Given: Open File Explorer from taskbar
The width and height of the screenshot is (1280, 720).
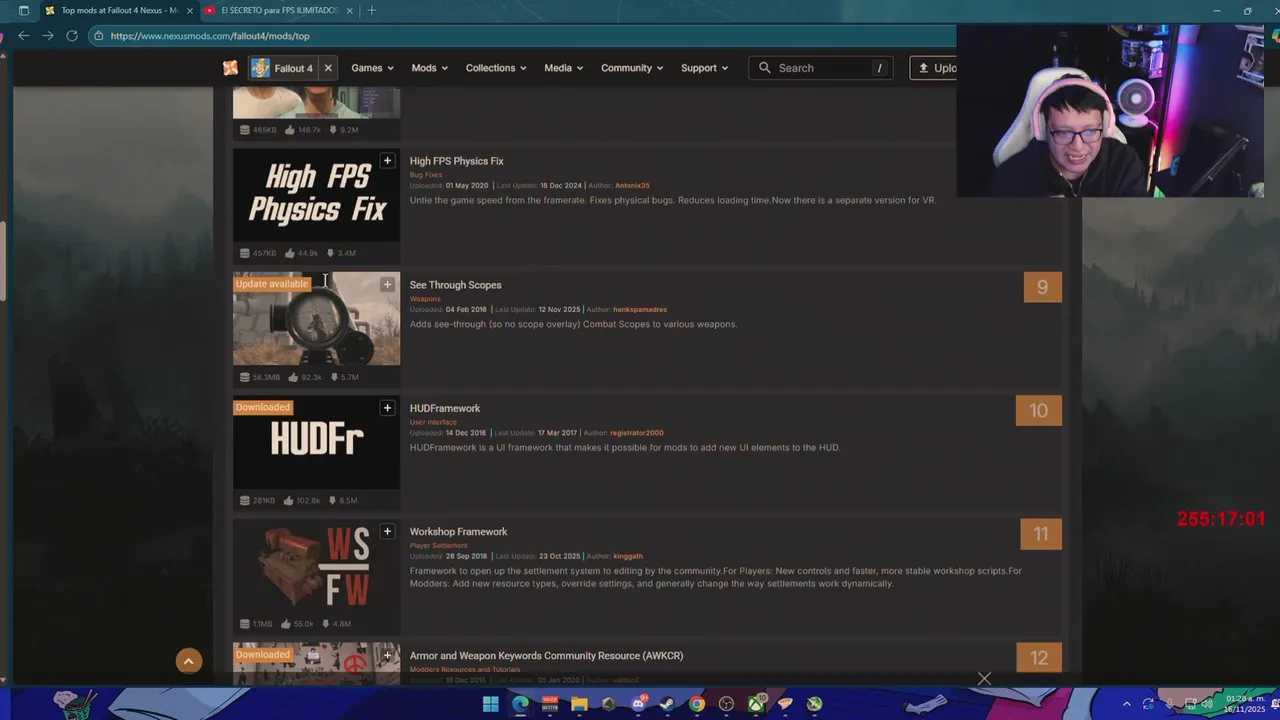Looking at the screenshot, I should point(579,704).
